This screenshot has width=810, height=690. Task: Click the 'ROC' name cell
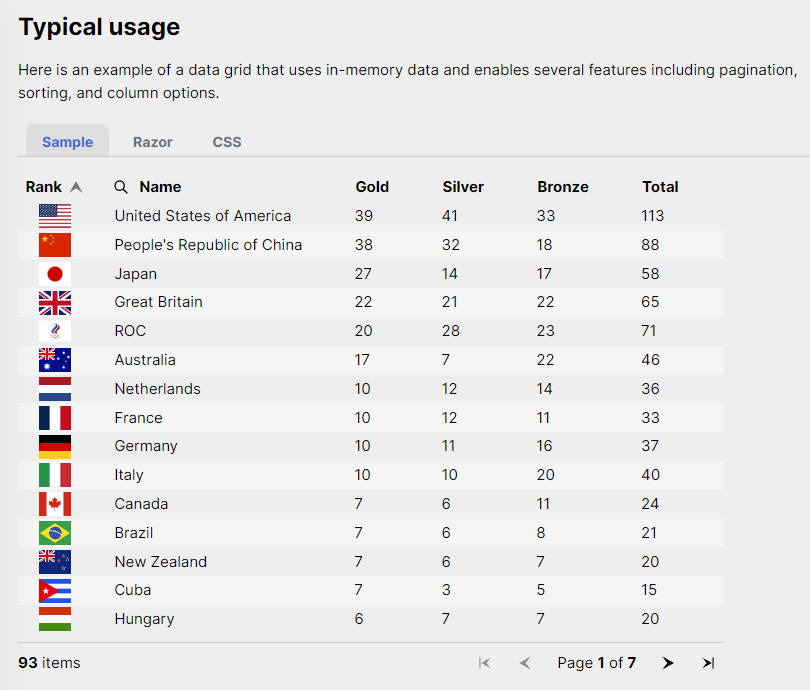130,331
